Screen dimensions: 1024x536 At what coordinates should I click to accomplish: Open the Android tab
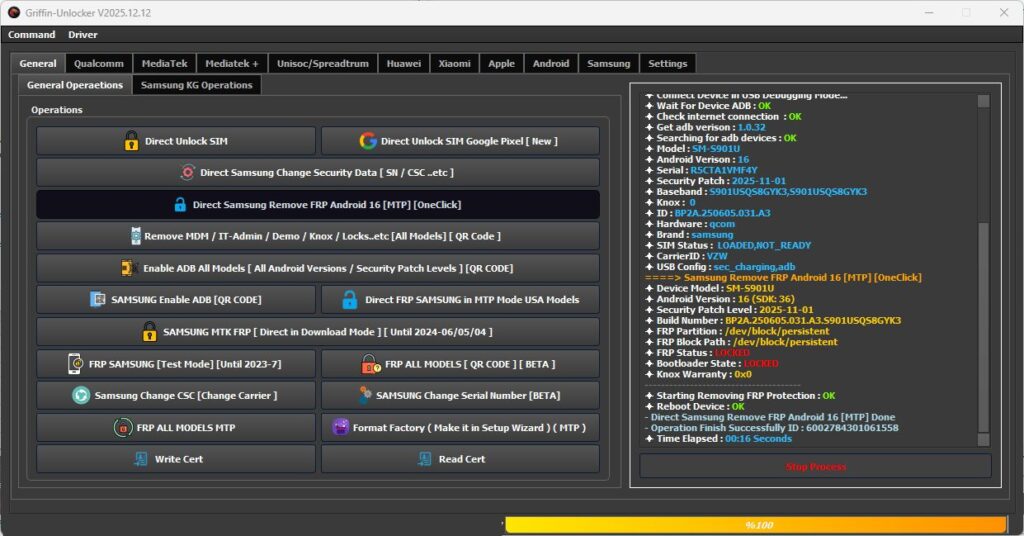coord(551,63)
